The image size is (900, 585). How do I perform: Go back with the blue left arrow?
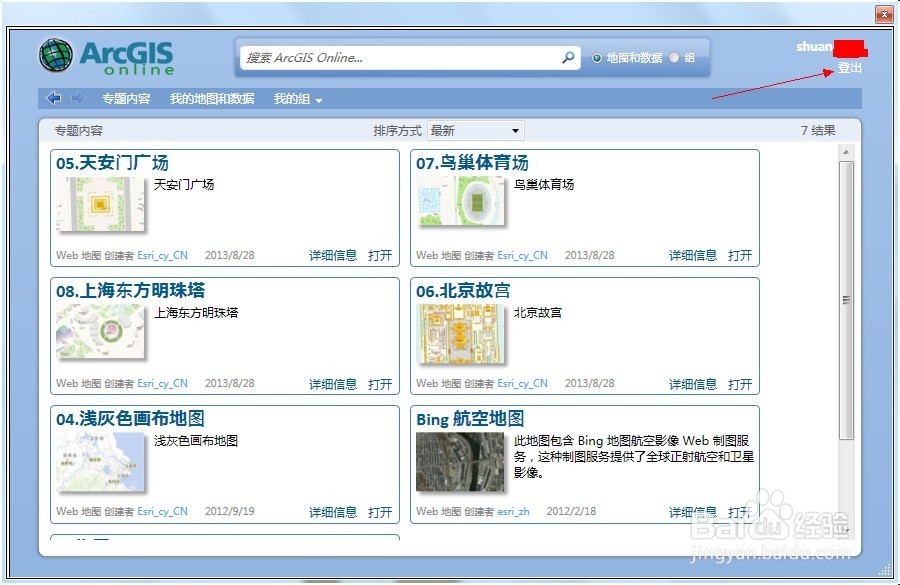pos(53,98)
